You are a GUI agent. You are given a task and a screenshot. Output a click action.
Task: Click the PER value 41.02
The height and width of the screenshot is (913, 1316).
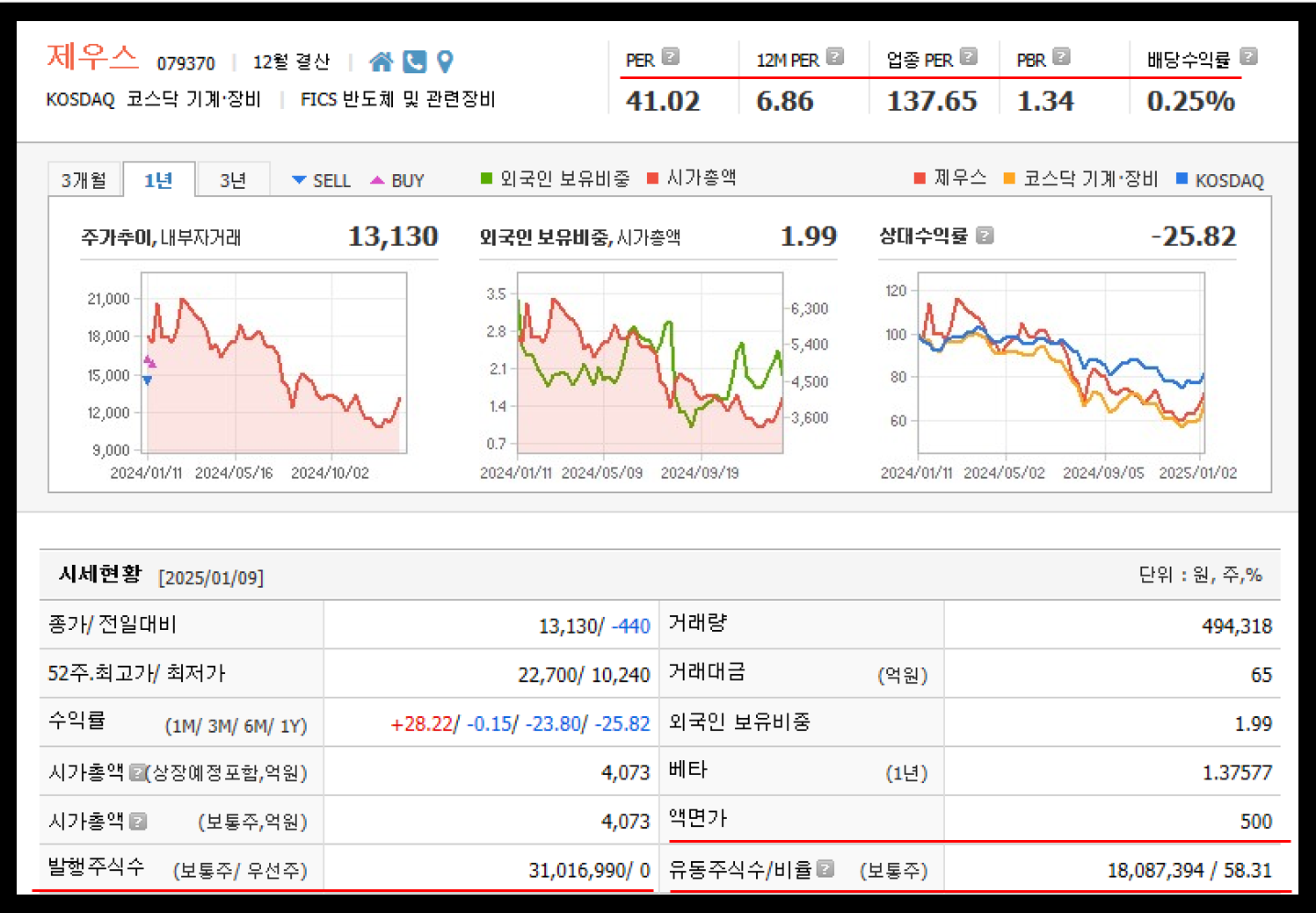tap(663, 101)
